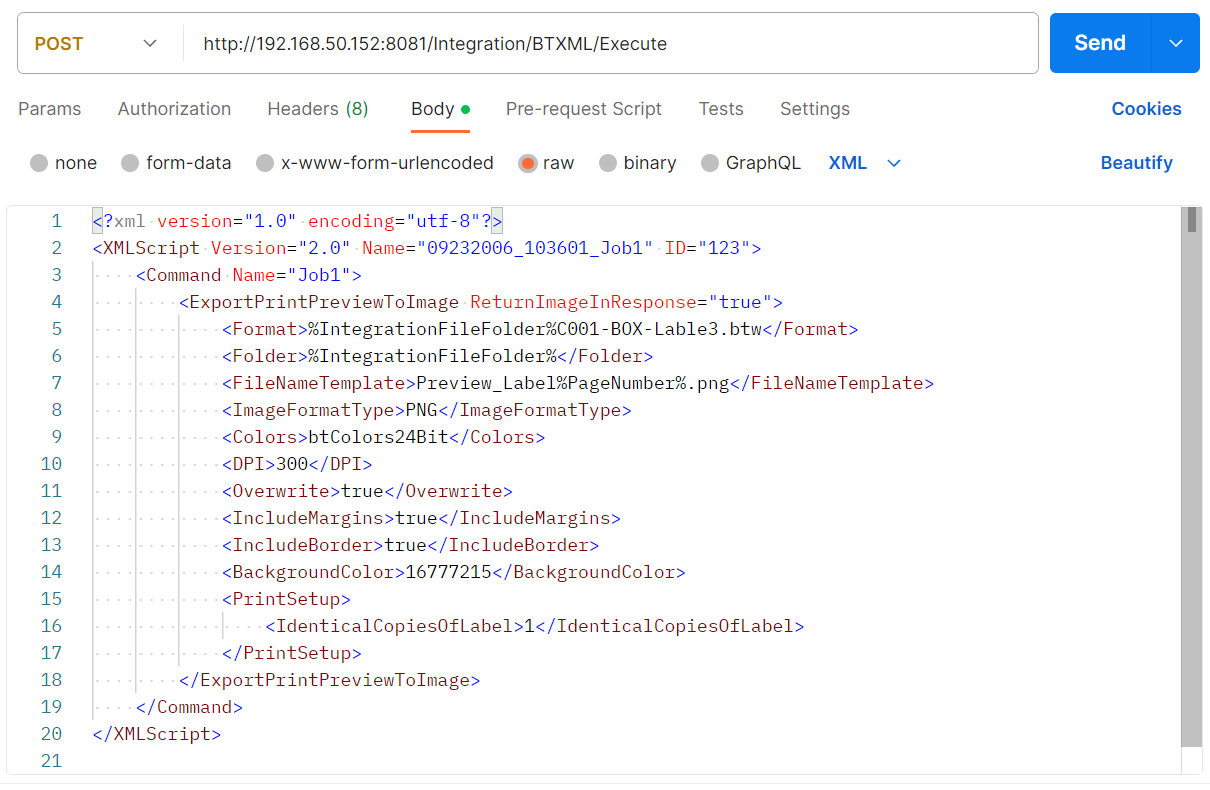The height and width of the screenshot is (790, 1210).
Task: Switch to the Params tab
Action: click(x=50, y=109)
